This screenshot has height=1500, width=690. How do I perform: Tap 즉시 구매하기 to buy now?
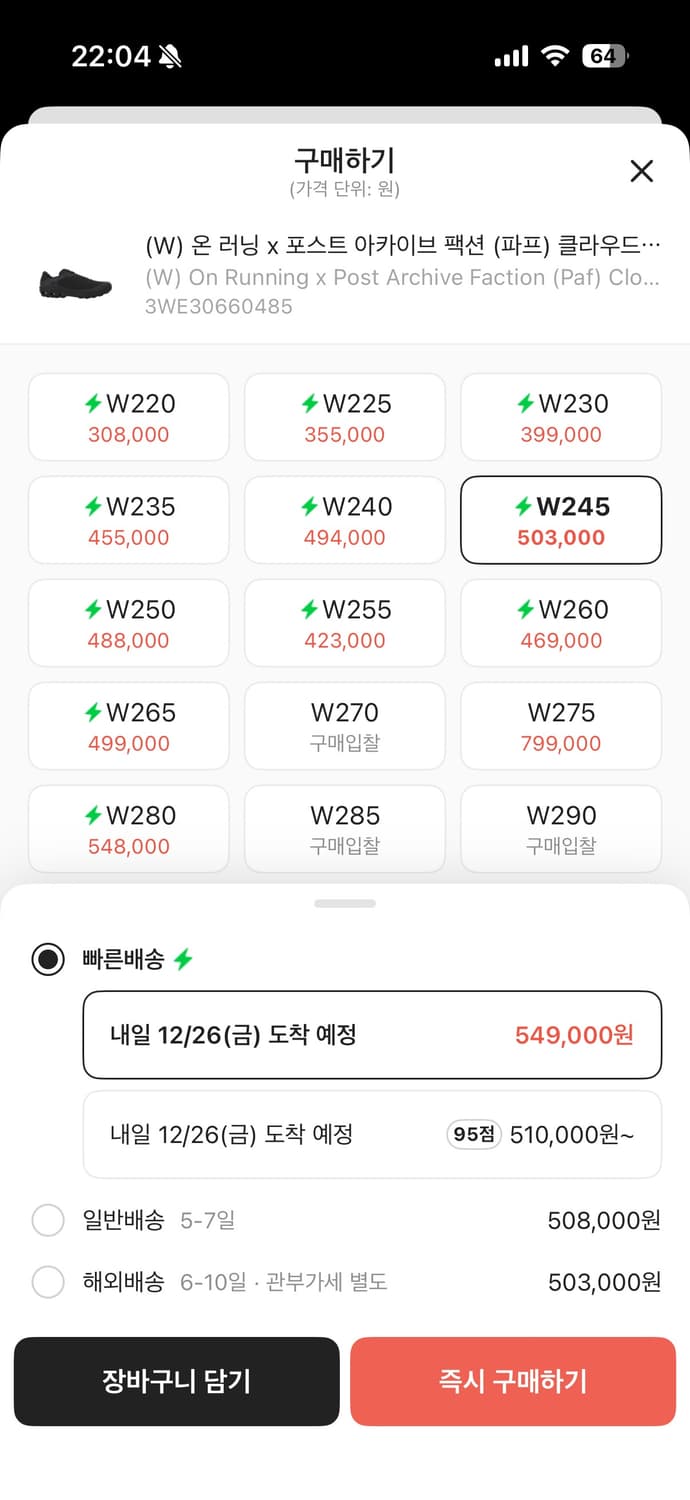point(513,1381)
